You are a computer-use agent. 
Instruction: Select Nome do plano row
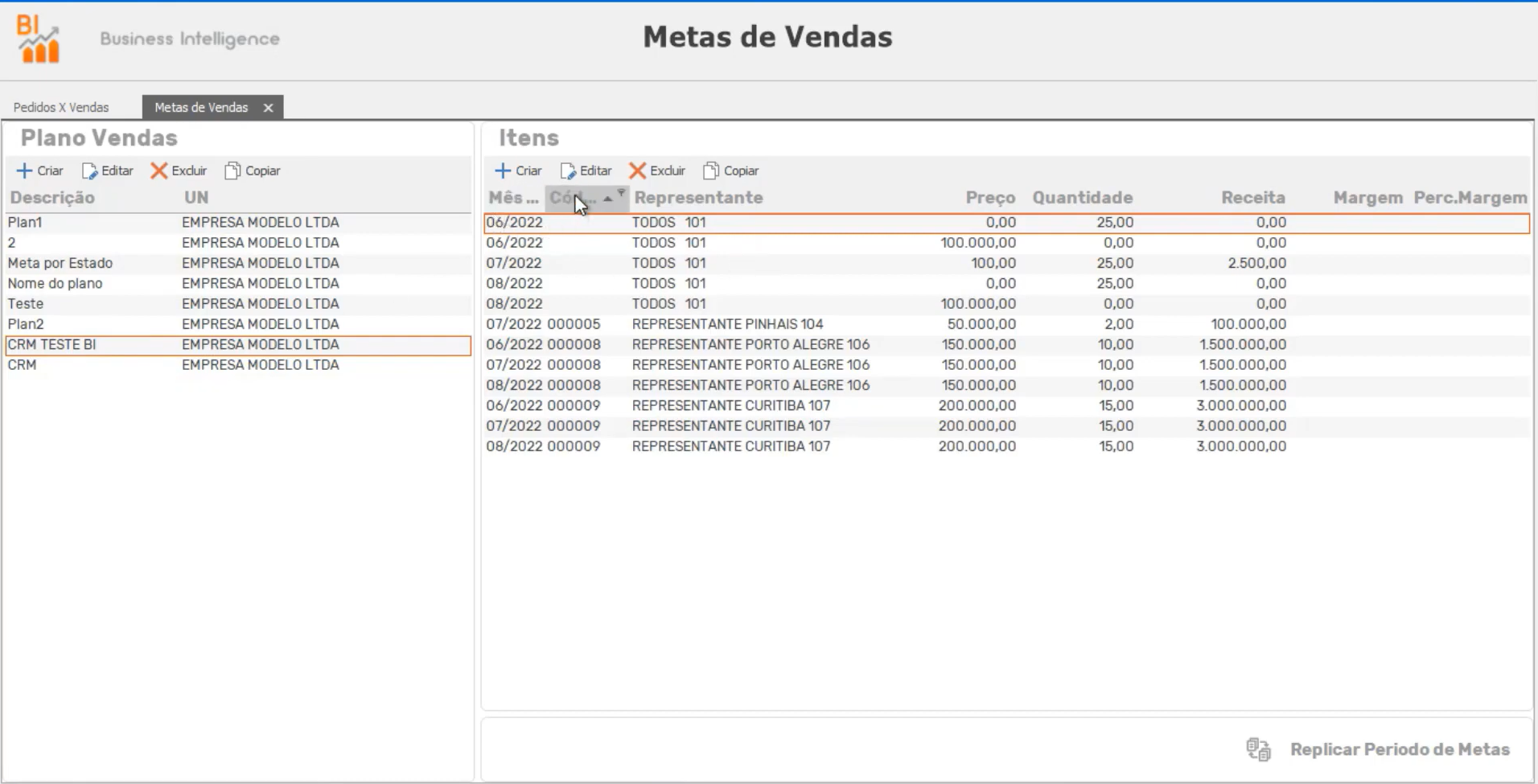(238, 284)
